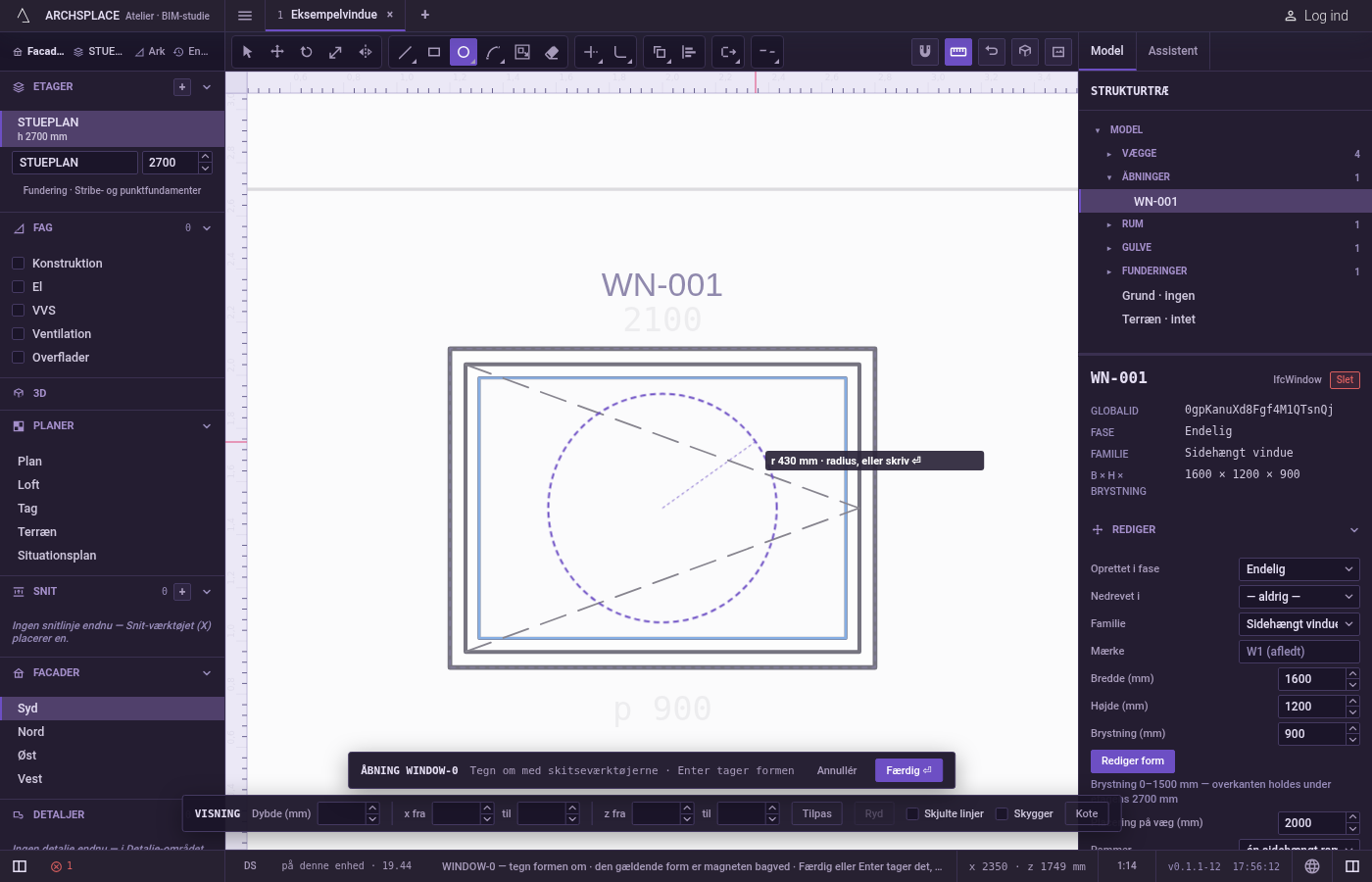Select the Mirror tool
The height and width of the screenshot is (882, 1372).
tap(366, 52)
